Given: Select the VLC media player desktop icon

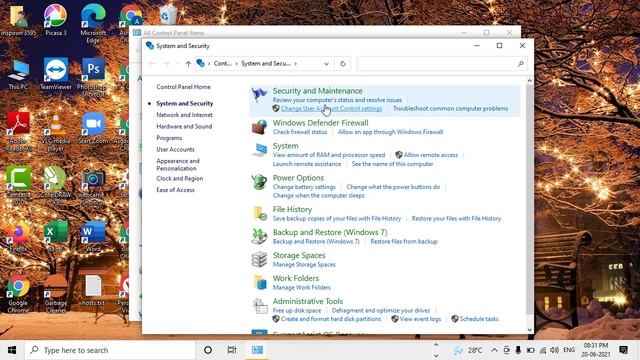Looking at the screenshot, I should pos(56,132).
